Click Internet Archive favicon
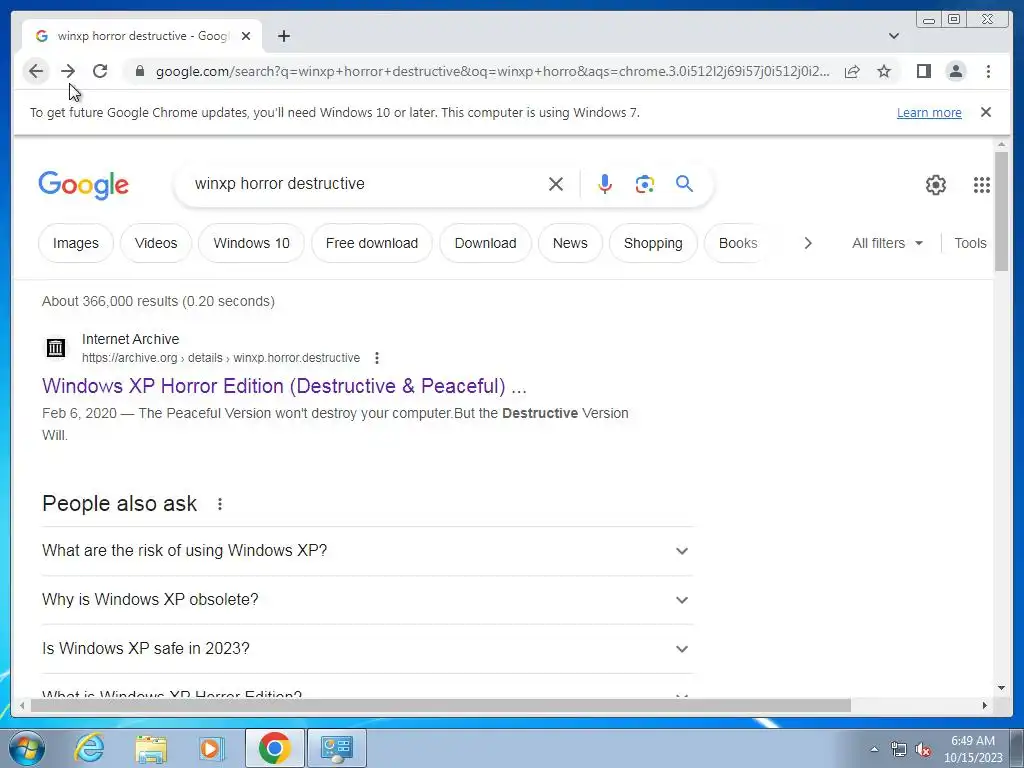This screenshot has width=1024, height=768. (56, 348)
